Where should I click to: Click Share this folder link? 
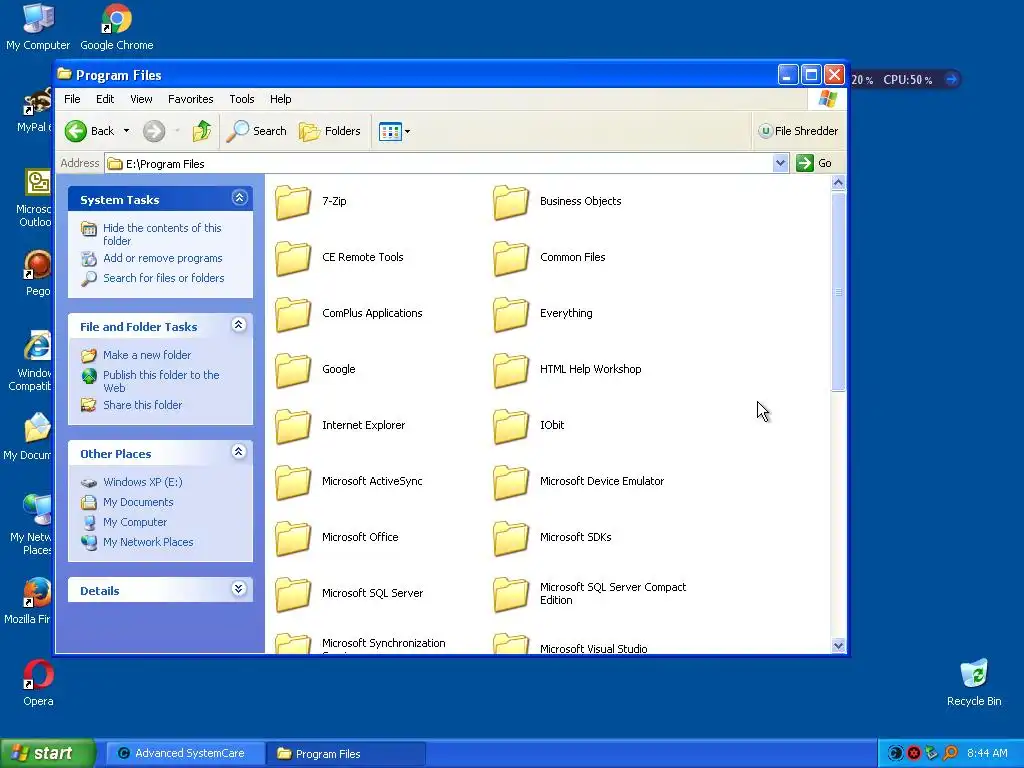[142, 405]
